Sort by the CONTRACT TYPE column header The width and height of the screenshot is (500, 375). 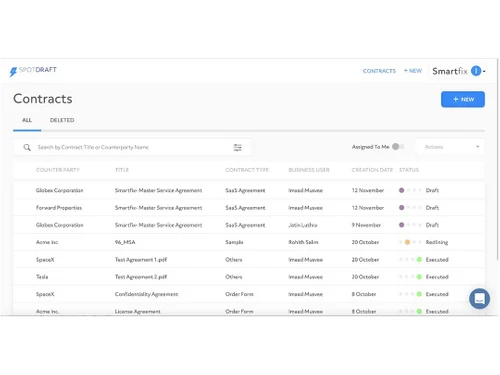[247, 170]
